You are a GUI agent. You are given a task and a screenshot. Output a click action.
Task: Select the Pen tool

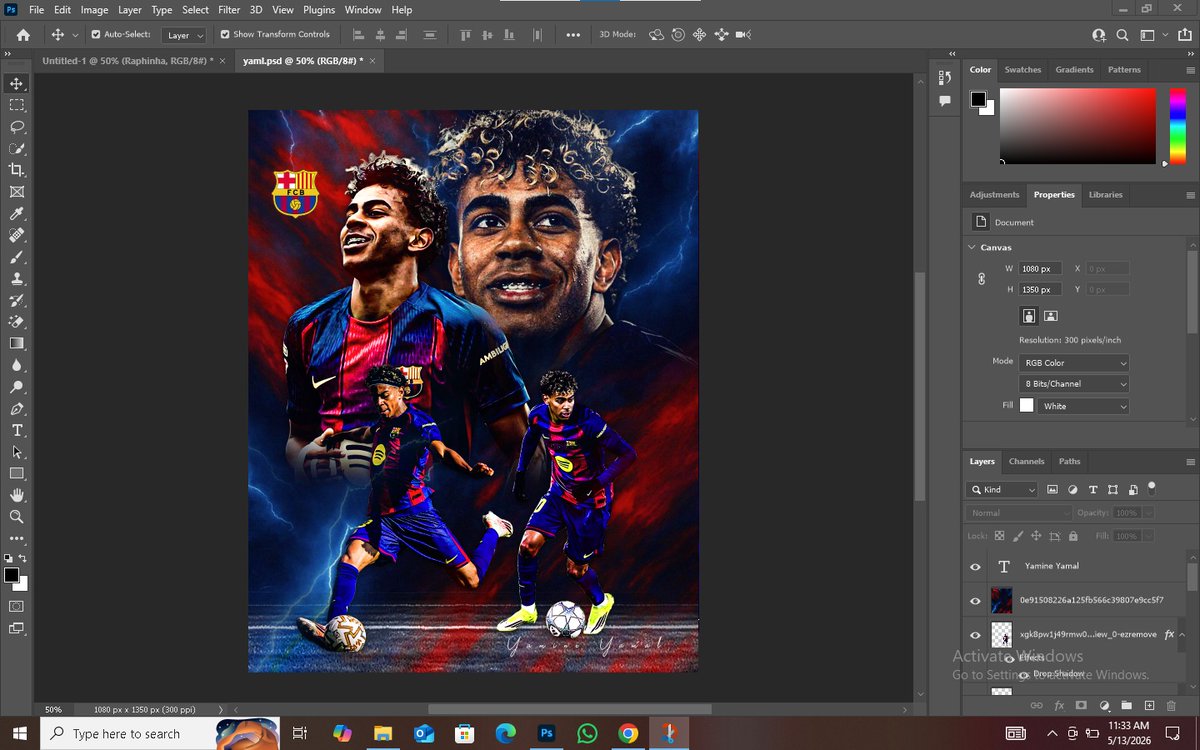point(16,409)
